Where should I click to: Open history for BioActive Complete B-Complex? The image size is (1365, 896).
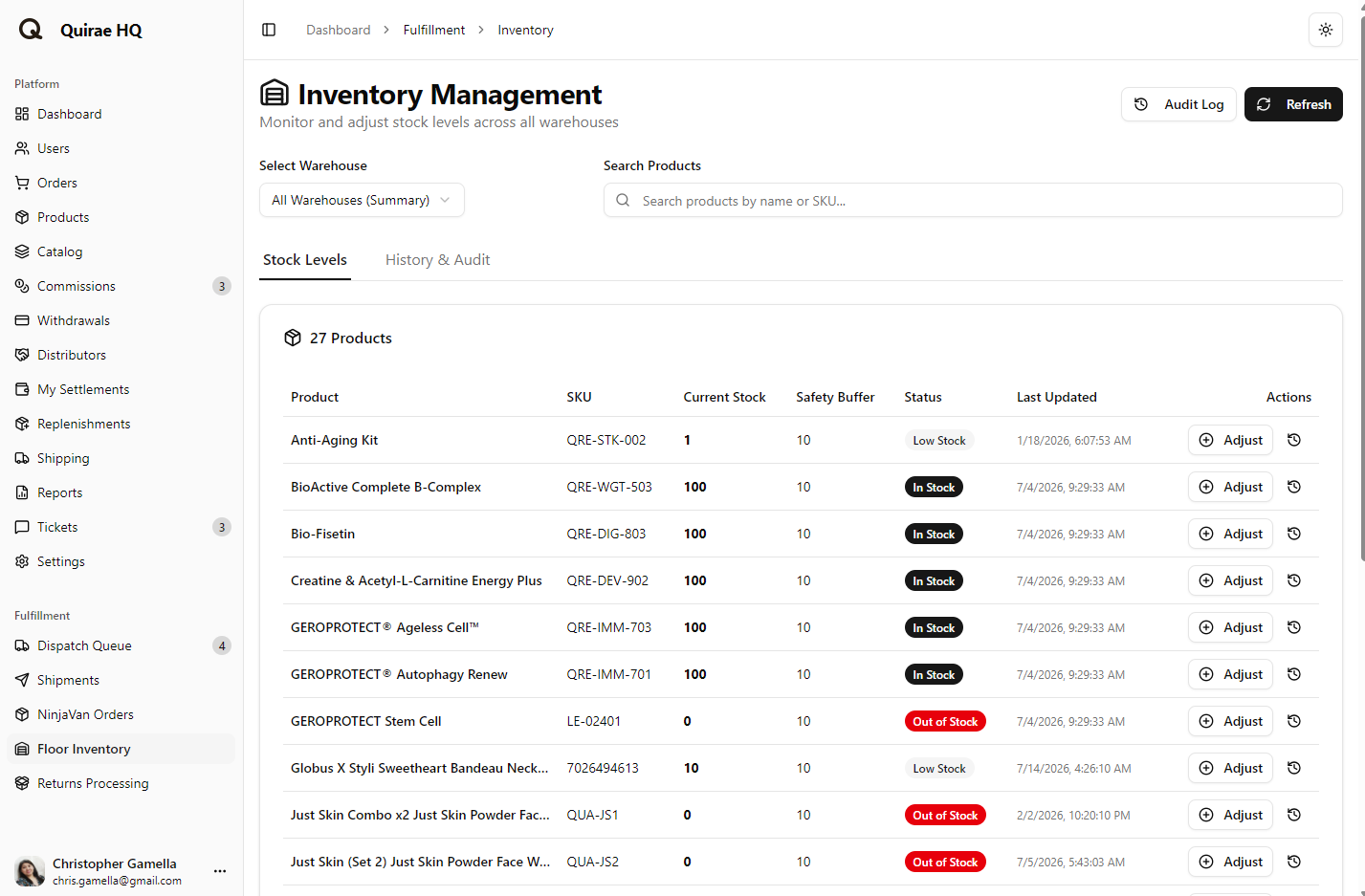click(x=1294, y=487)
